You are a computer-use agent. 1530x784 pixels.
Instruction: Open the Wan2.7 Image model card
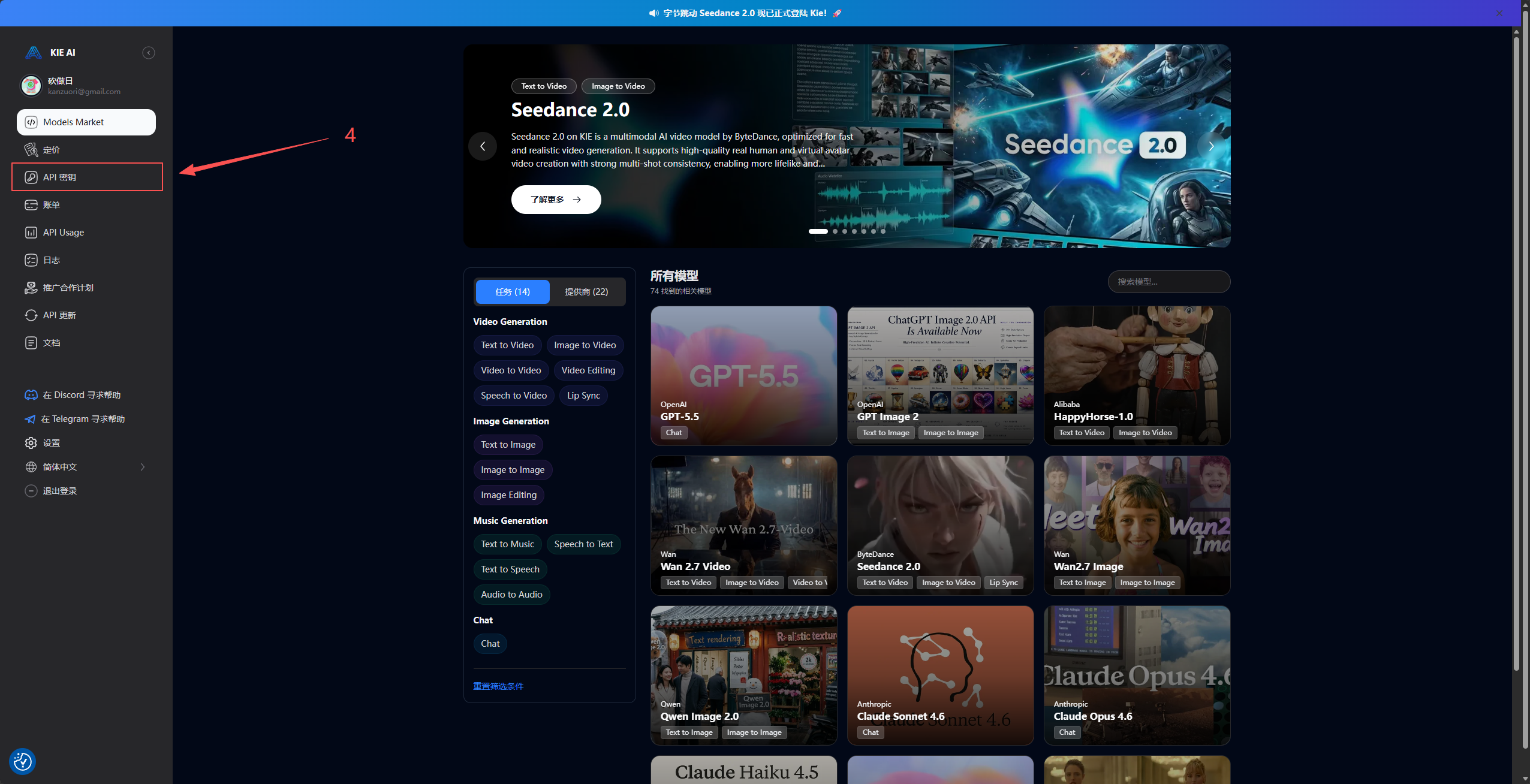pyautogui.click(x=1137, y=526)
